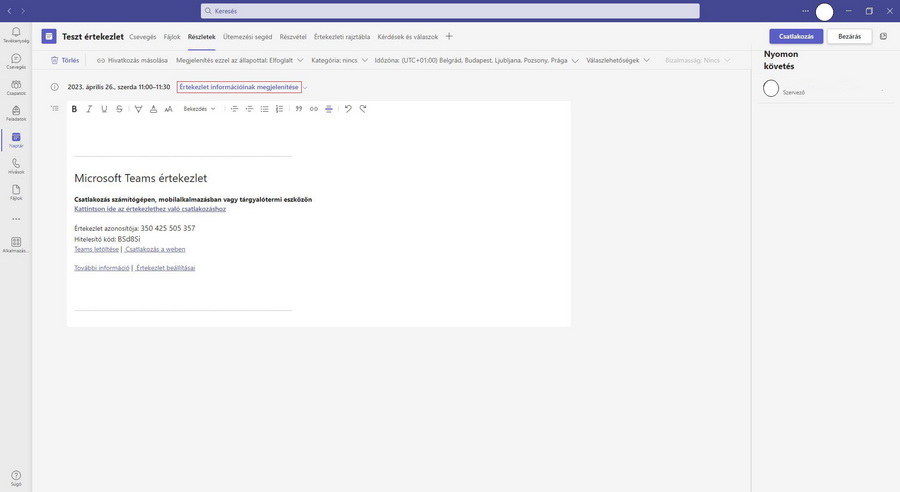Redo the last edit

[x=363, y=109]
